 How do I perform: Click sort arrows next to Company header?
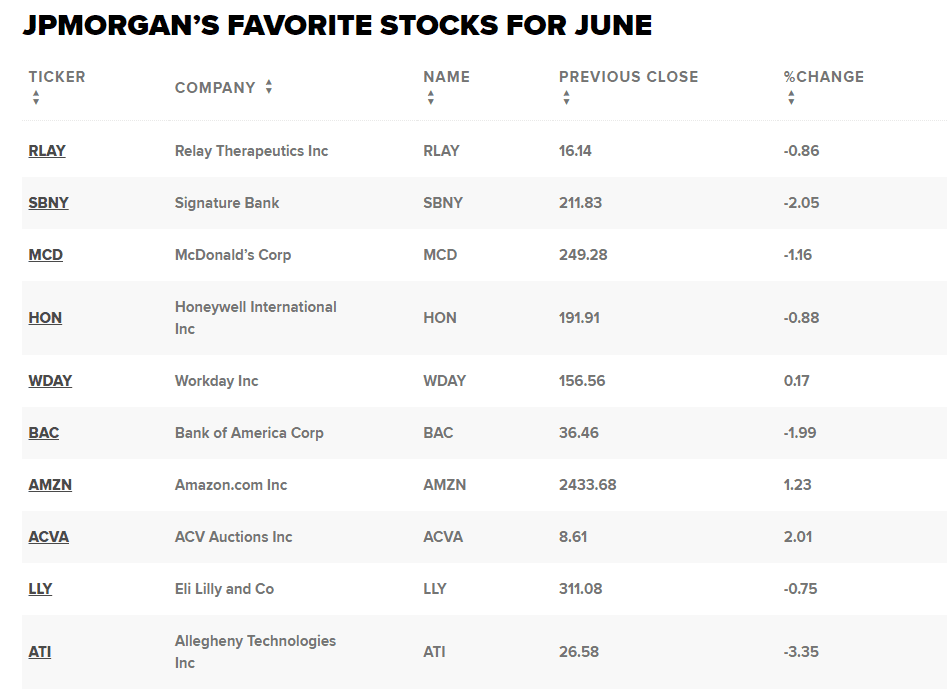[269, 88]
